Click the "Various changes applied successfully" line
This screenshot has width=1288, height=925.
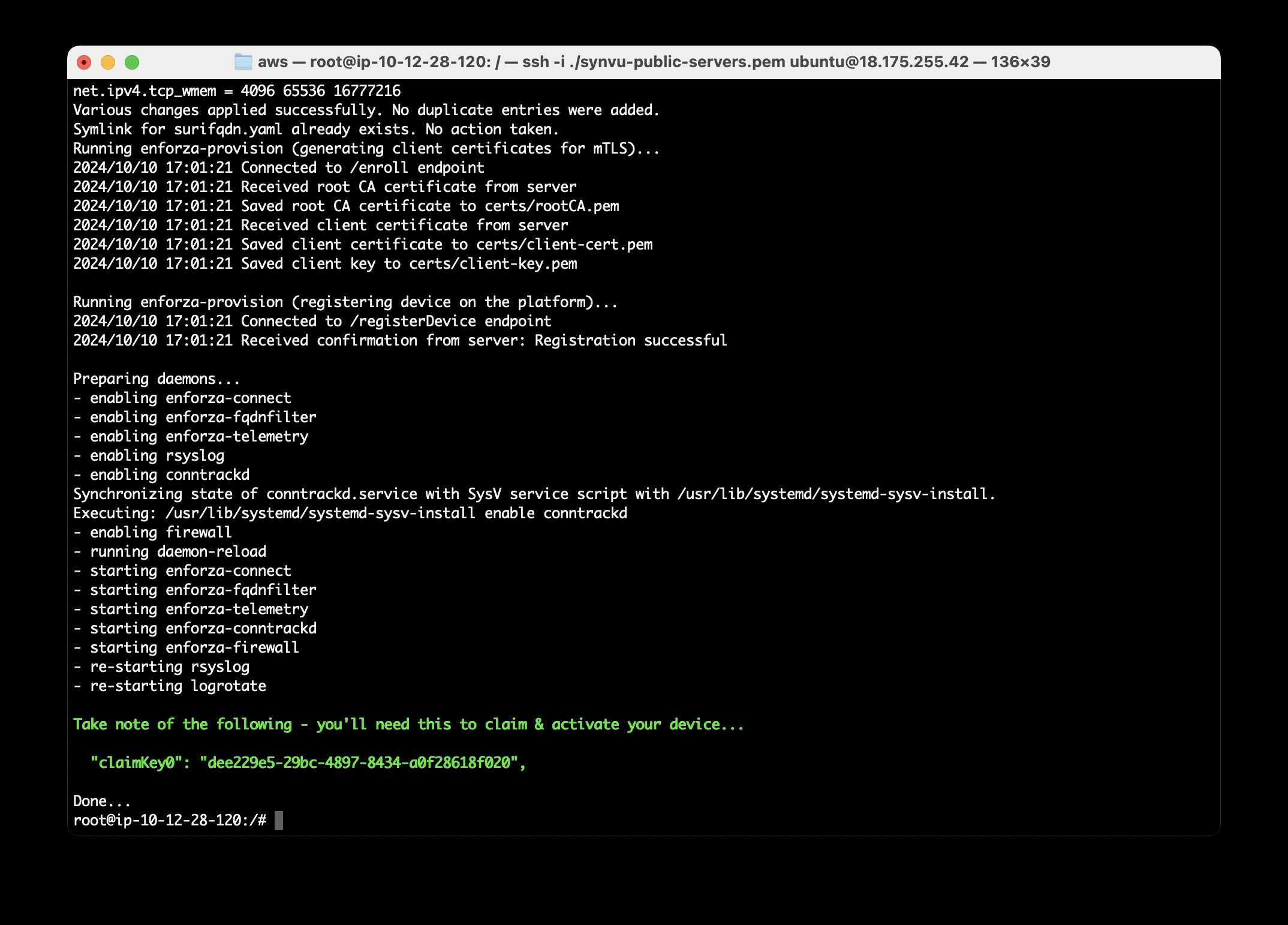pos(366,110)
